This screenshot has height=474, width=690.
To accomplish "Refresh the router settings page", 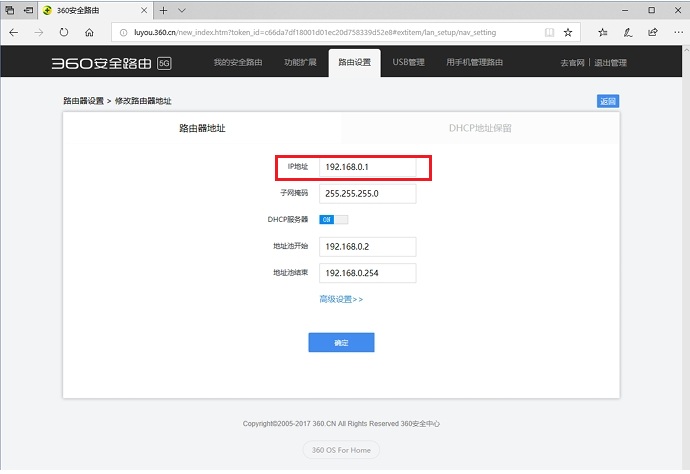I will (64, 32).
